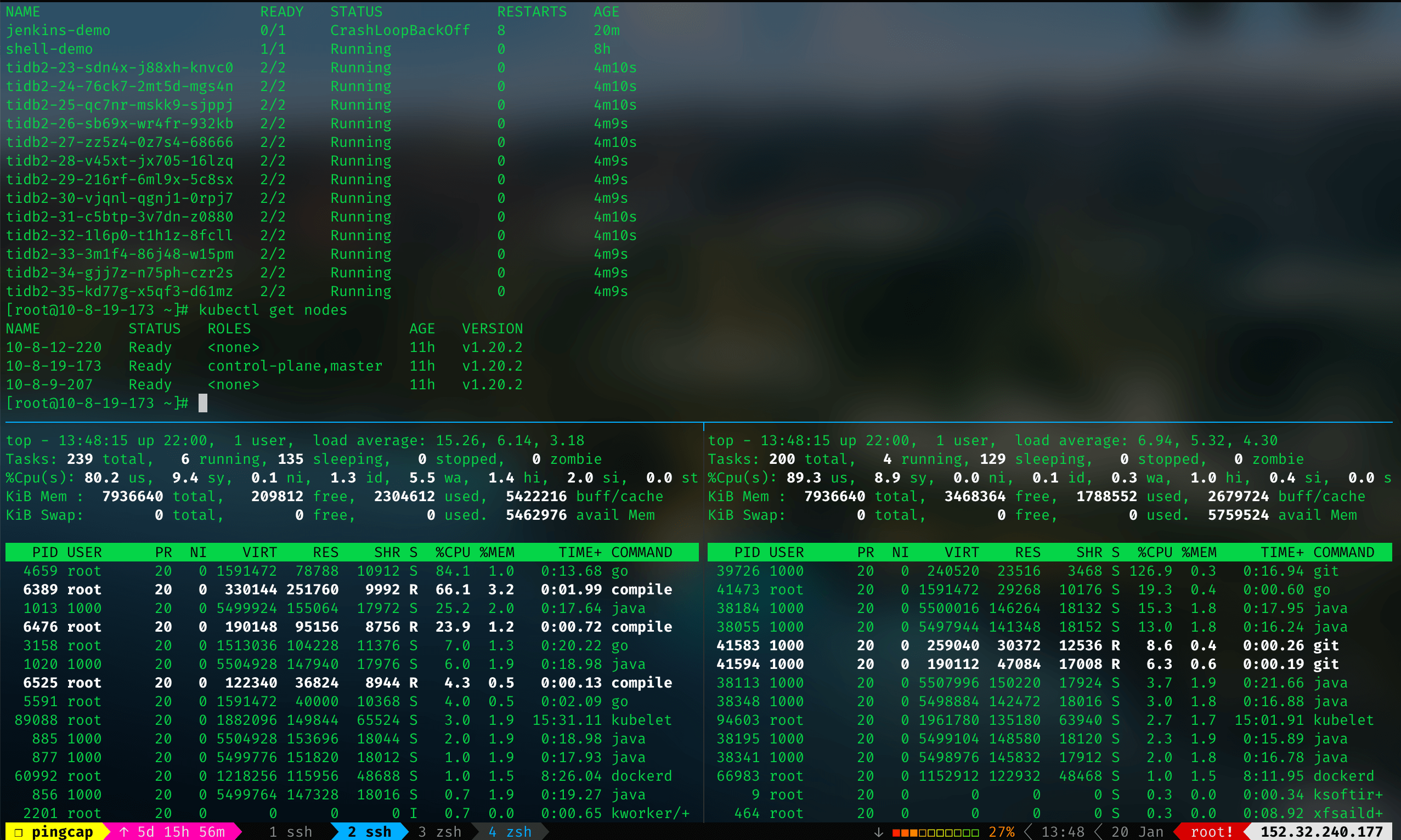Viewport: 1401px width, 840px height.
Task: Click right pane go process 41473
Action: (x=1049, y=589)
